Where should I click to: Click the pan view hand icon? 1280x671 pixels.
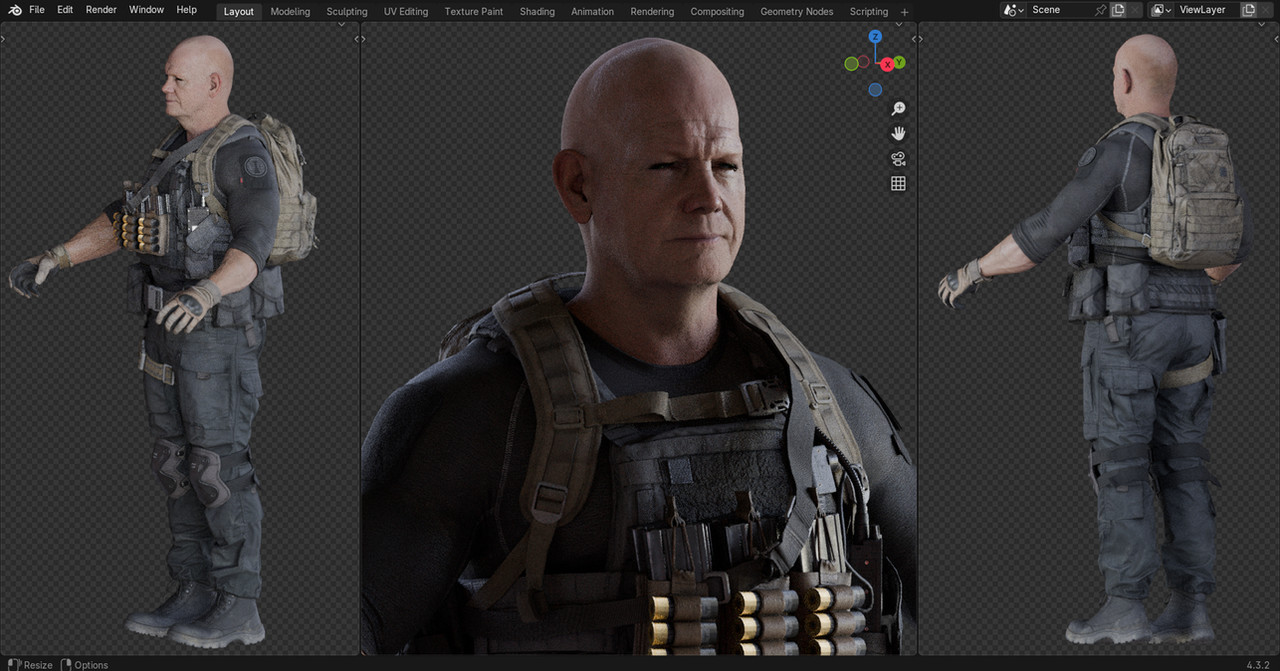tap(898, 133)
